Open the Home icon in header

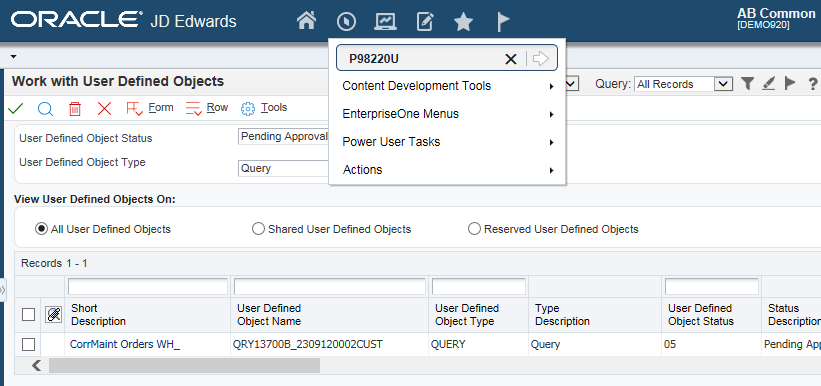[306, 21]
